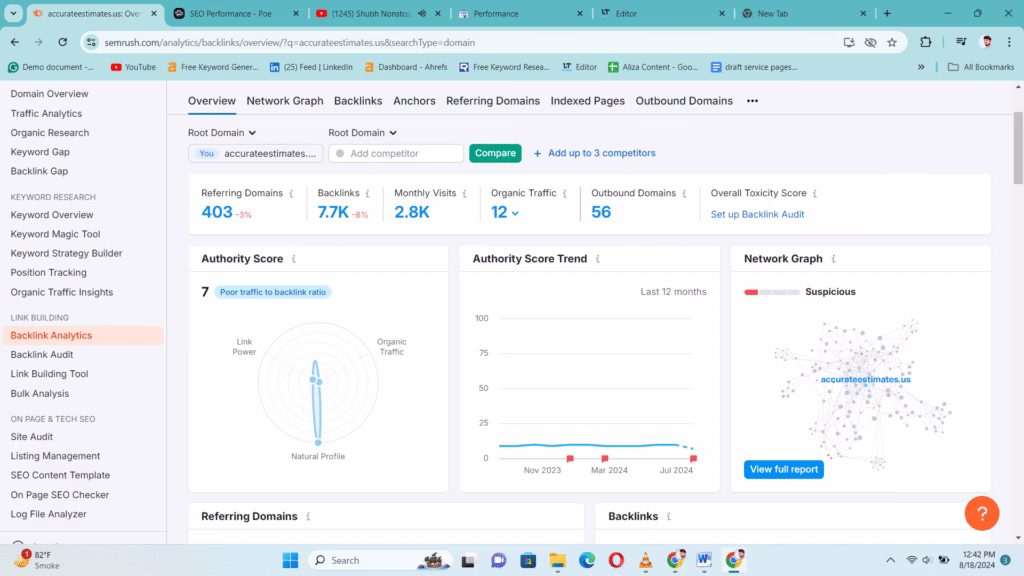Bookmark this page with star icon
Image resolution: width=1024 pixels, height=576 pixels.
tap(892, 42)
